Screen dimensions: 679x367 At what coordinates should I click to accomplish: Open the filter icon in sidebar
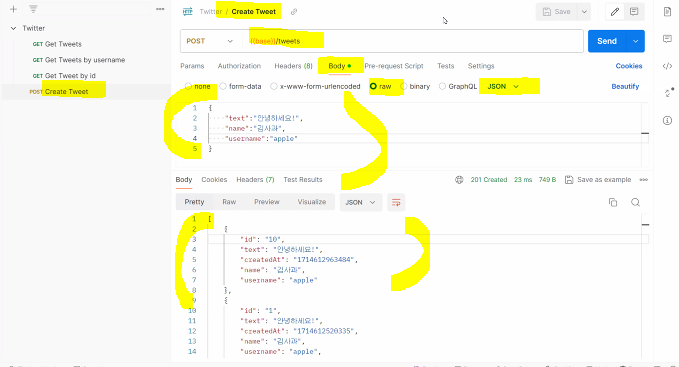33,9
